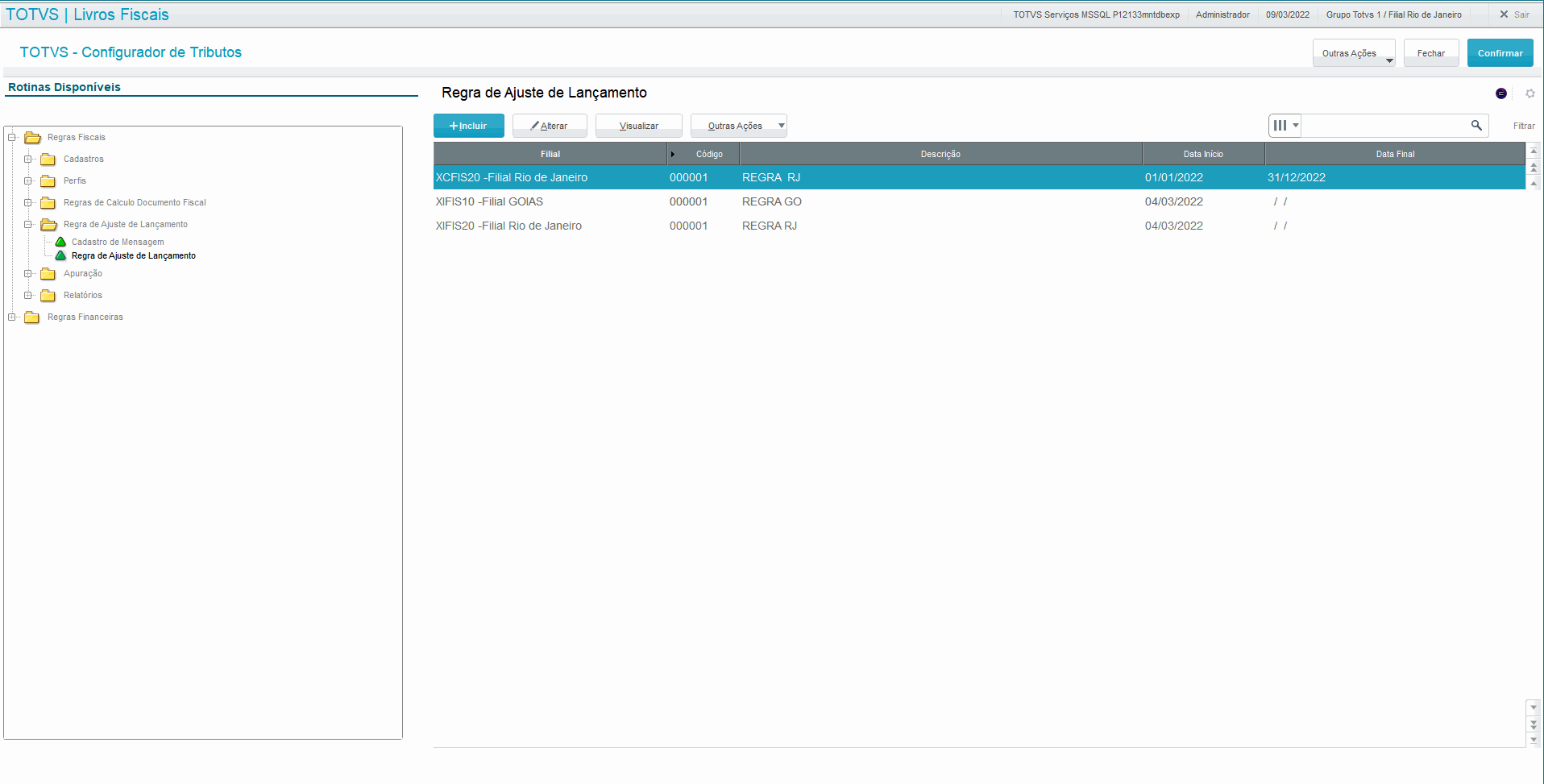This screenshot has height=784, width=1544.
Task: Select the Regras Financeiras tree item
Action: [x=85, y=317]
